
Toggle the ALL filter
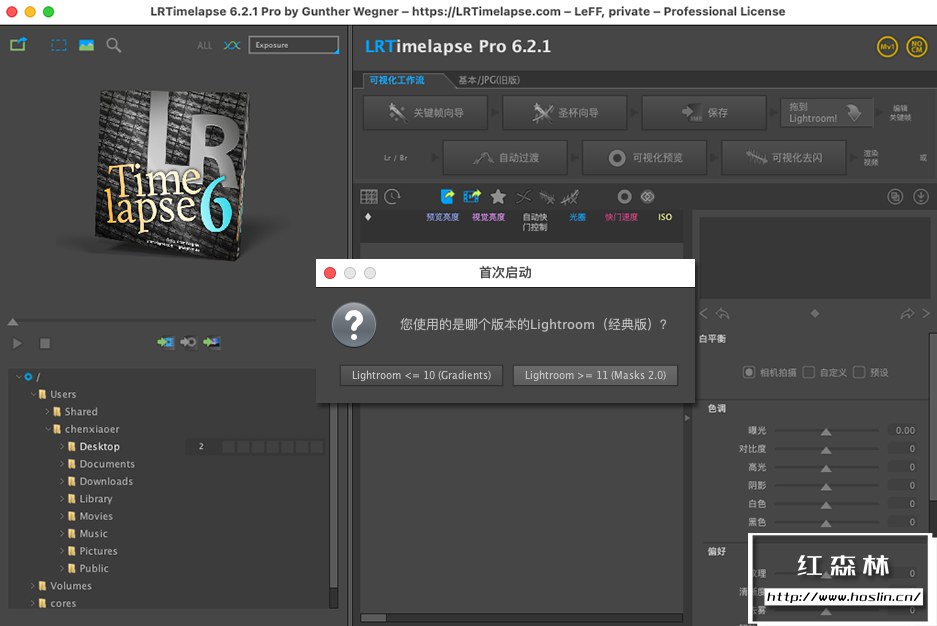coord(204,45)
